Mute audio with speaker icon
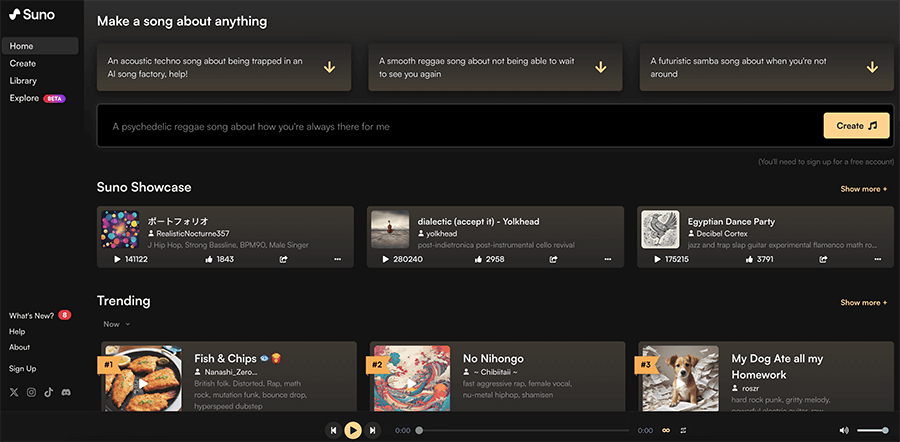The height and width of the screenshot is (442, 900). (x=844, y=431)
